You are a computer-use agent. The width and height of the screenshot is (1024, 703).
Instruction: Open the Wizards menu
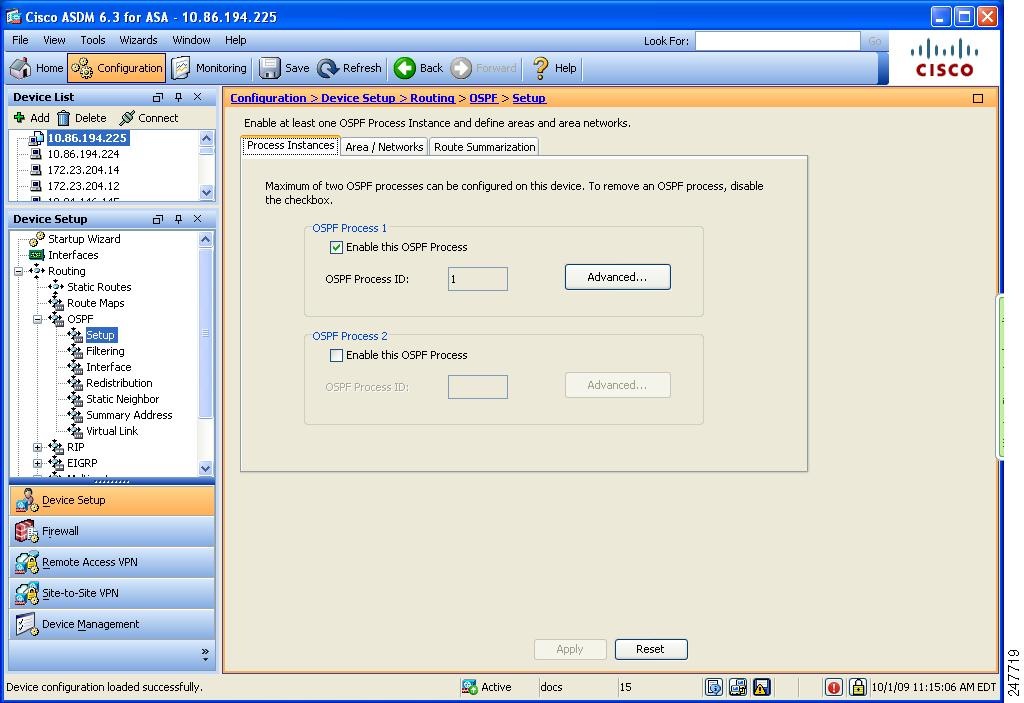[138, 40]
